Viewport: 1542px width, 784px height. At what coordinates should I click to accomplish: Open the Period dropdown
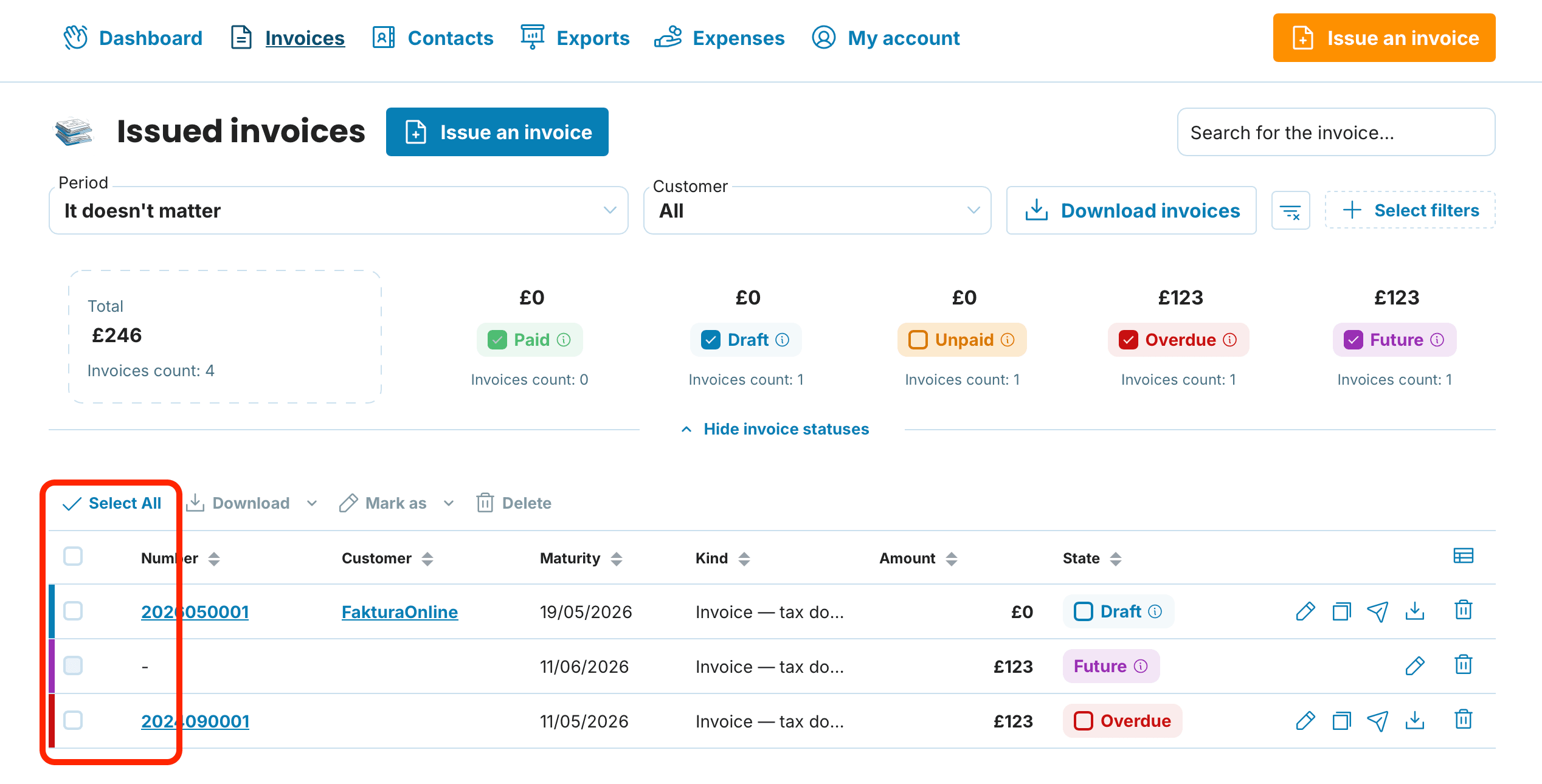tap(338, 210)
